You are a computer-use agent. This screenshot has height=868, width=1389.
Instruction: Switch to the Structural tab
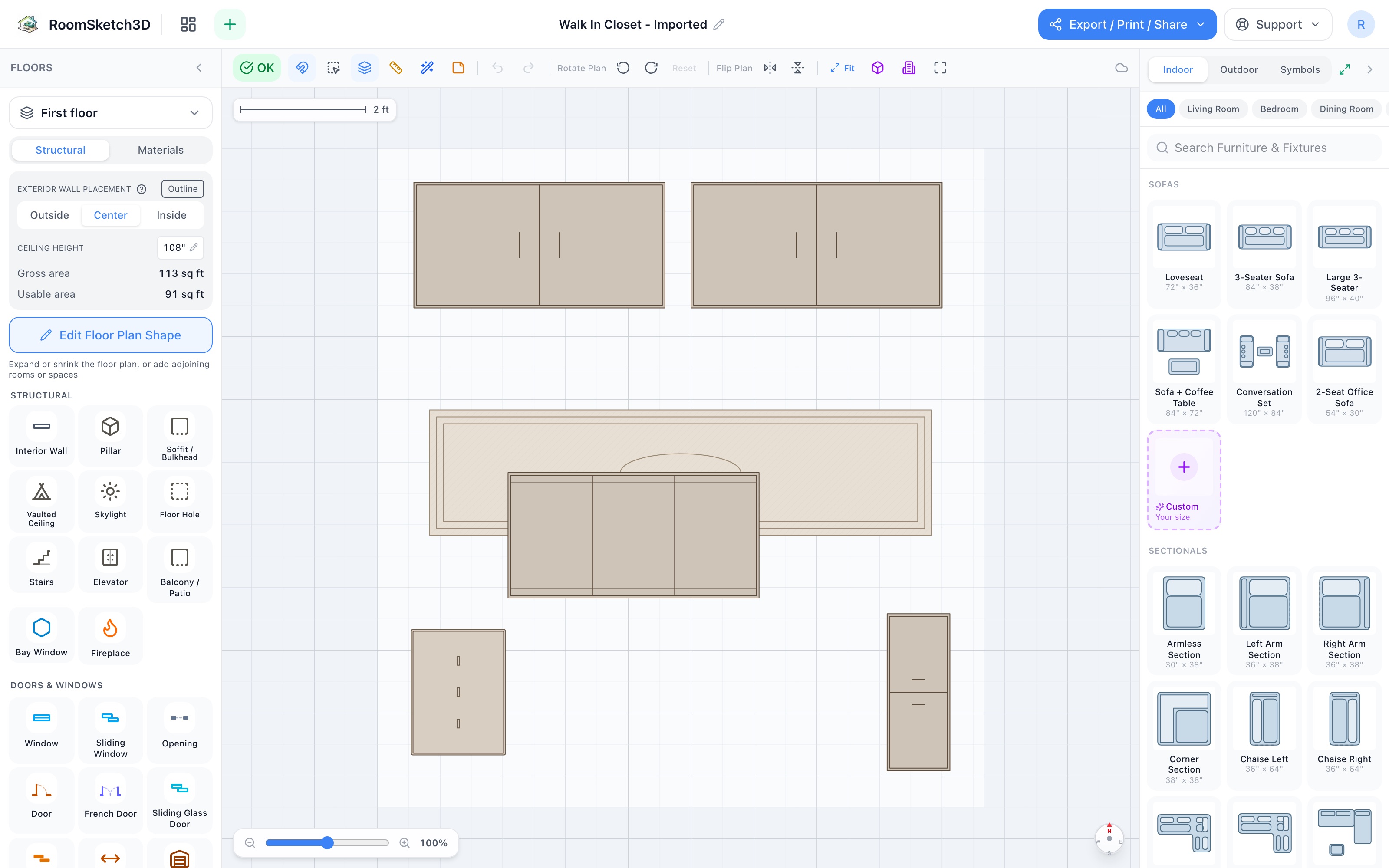[60, 150]
